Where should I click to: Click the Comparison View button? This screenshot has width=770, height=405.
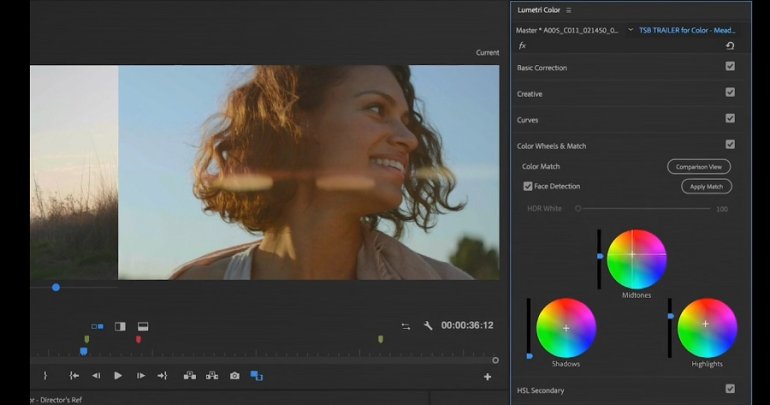pos(699,167)
